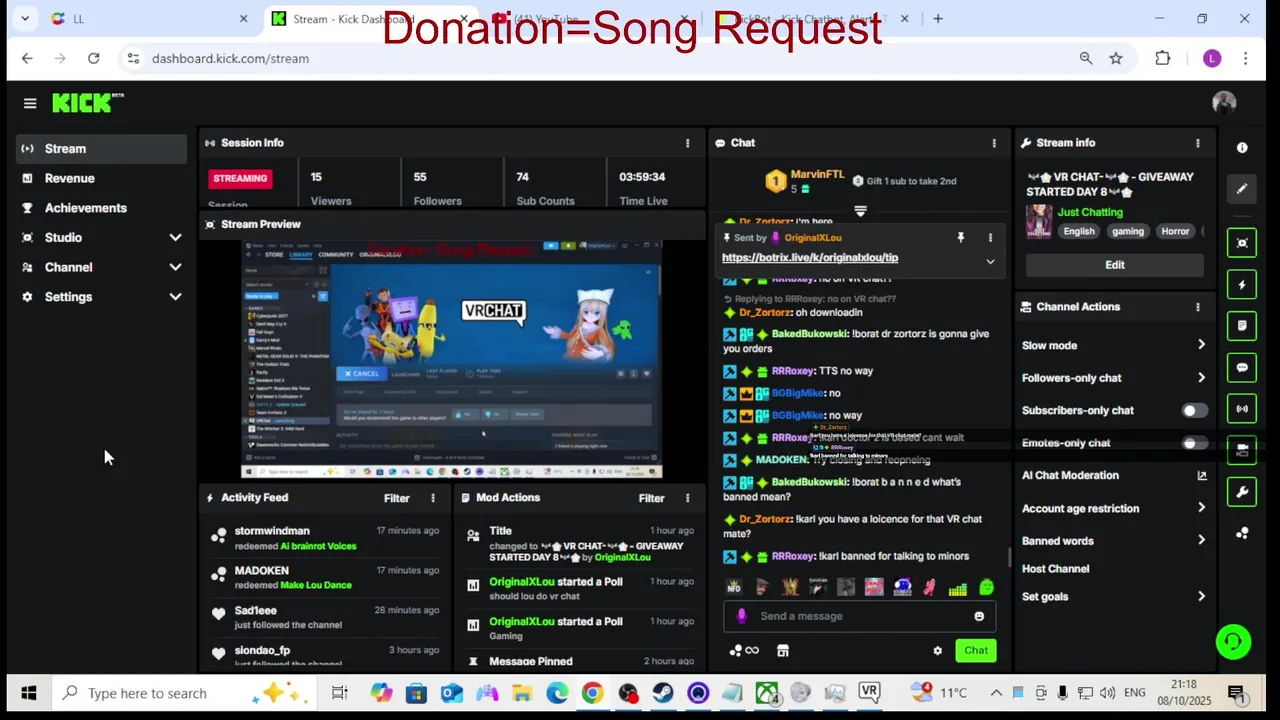Viewport: 1280px width, 720px height.
Task: Open the shop icon below the chat input
Action: 783,651
